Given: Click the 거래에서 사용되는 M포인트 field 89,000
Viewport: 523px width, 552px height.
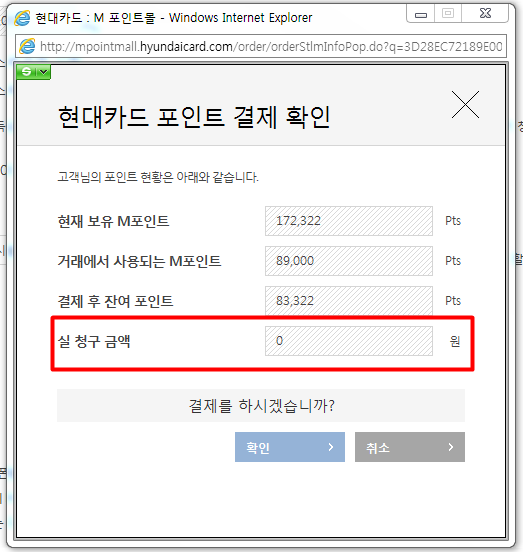Looking at the screenshot, I should point(349,261).
